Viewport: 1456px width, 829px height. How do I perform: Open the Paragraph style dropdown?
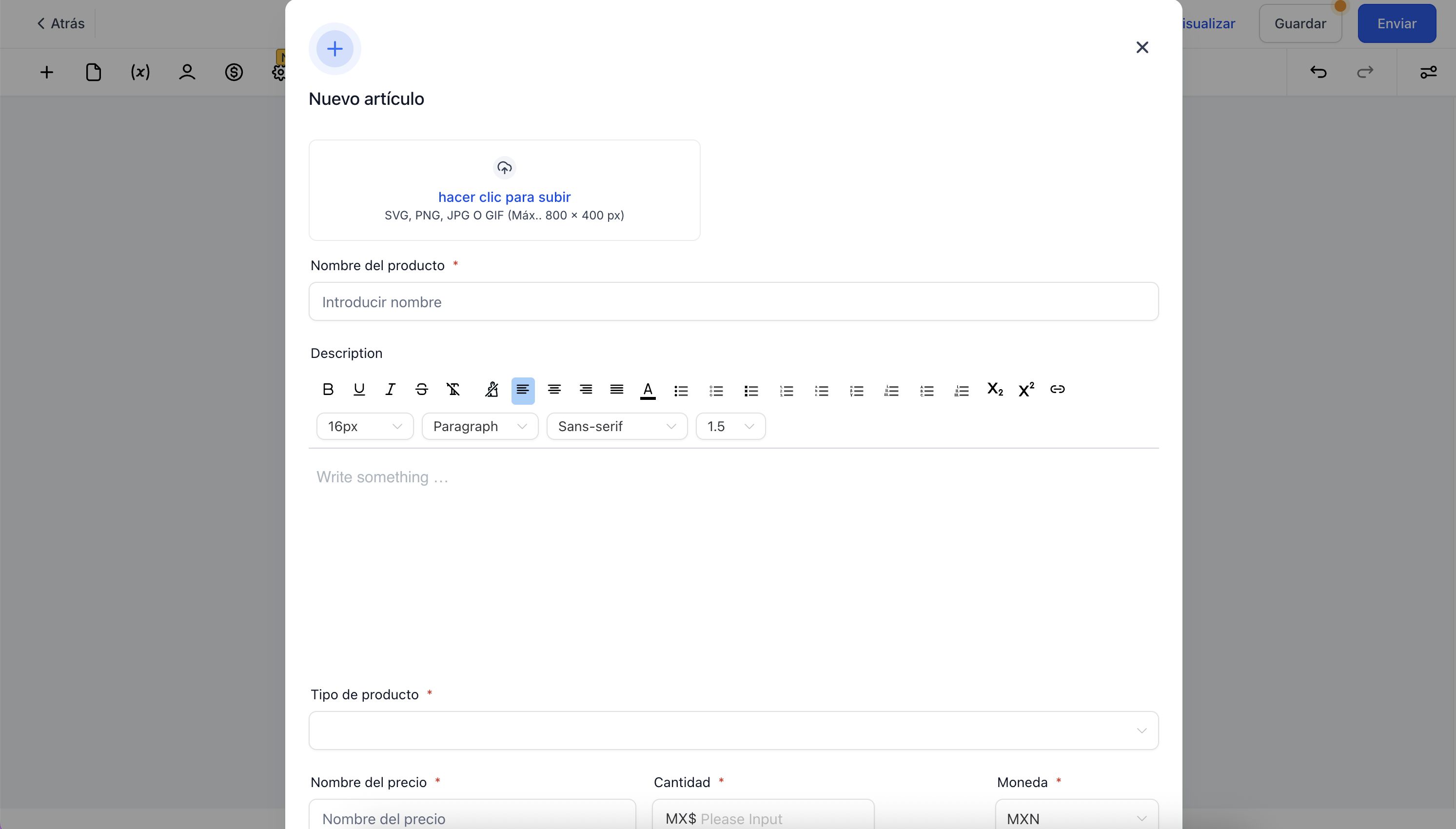click(x=480, y=427)
